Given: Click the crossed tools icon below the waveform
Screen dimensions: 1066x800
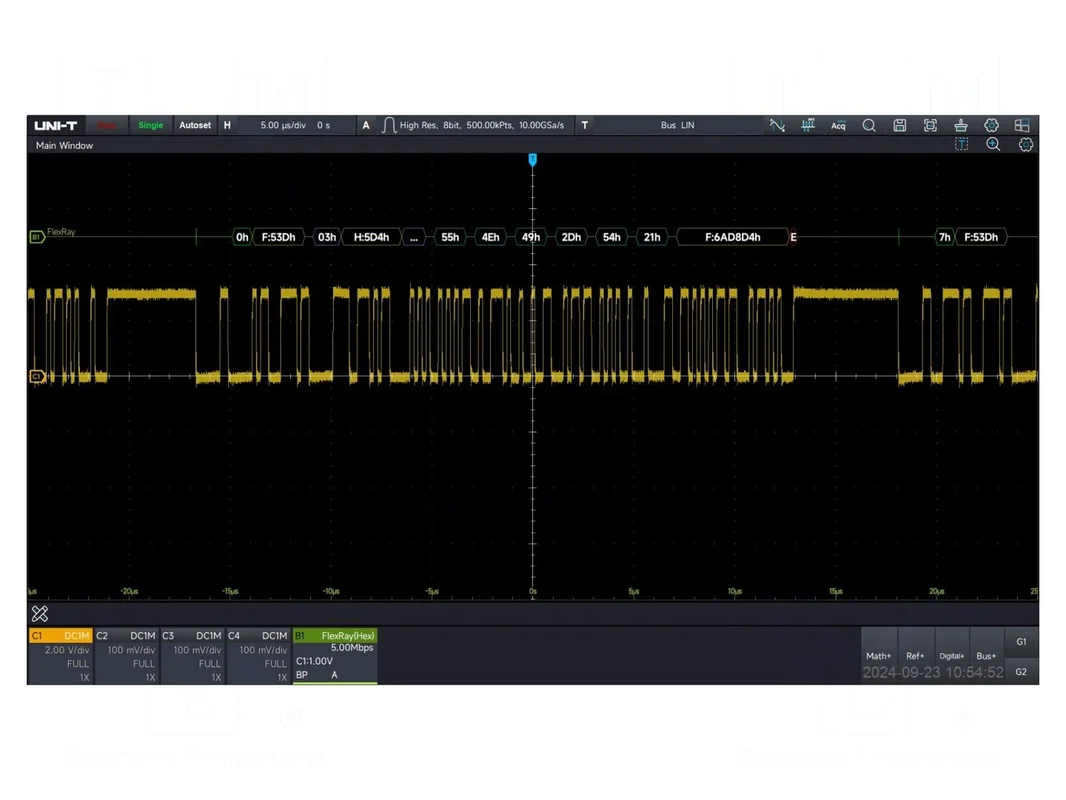Looking at the screenshot, I should pos(40,614).
